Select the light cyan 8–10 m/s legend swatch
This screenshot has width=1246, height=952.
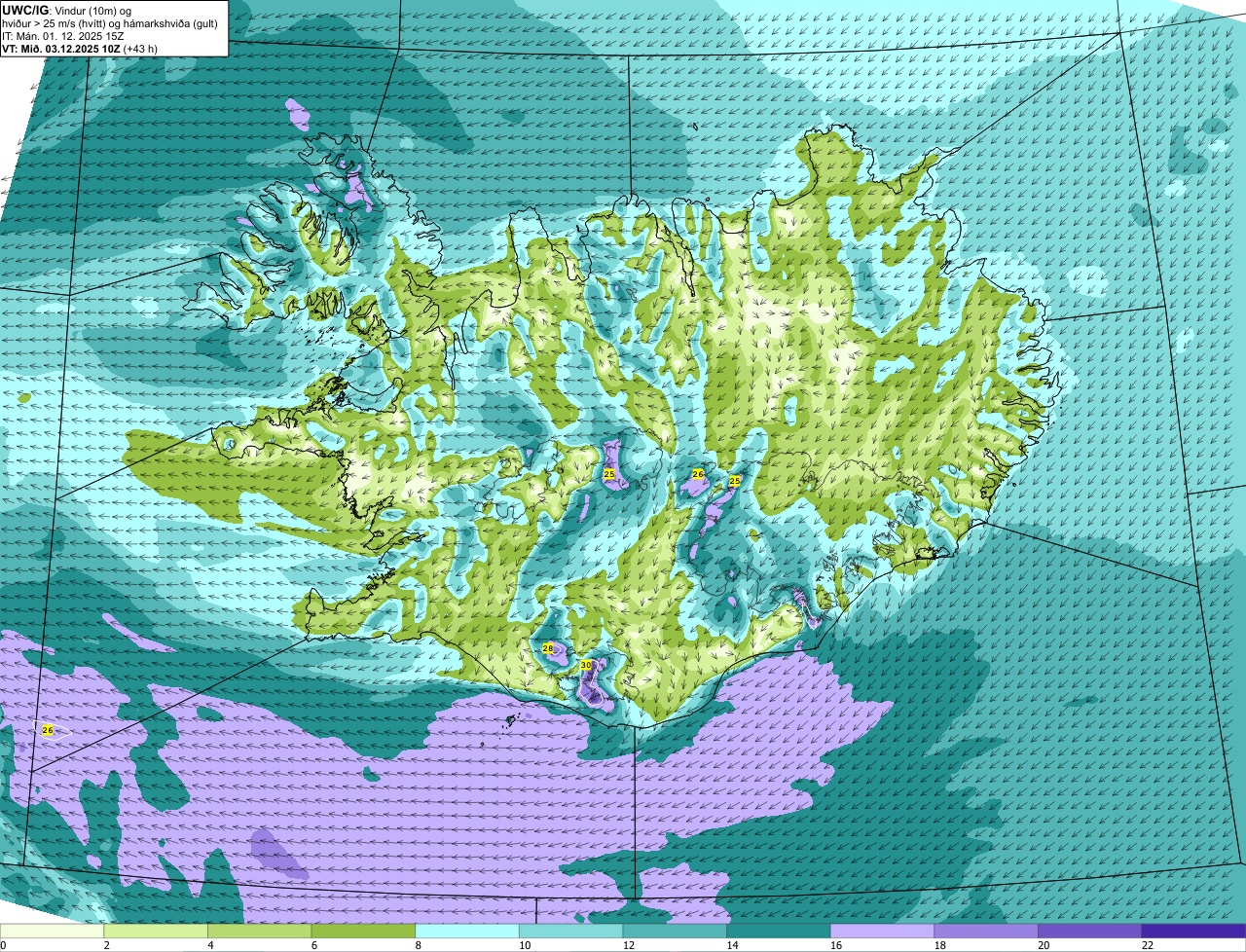click(467, 931)
